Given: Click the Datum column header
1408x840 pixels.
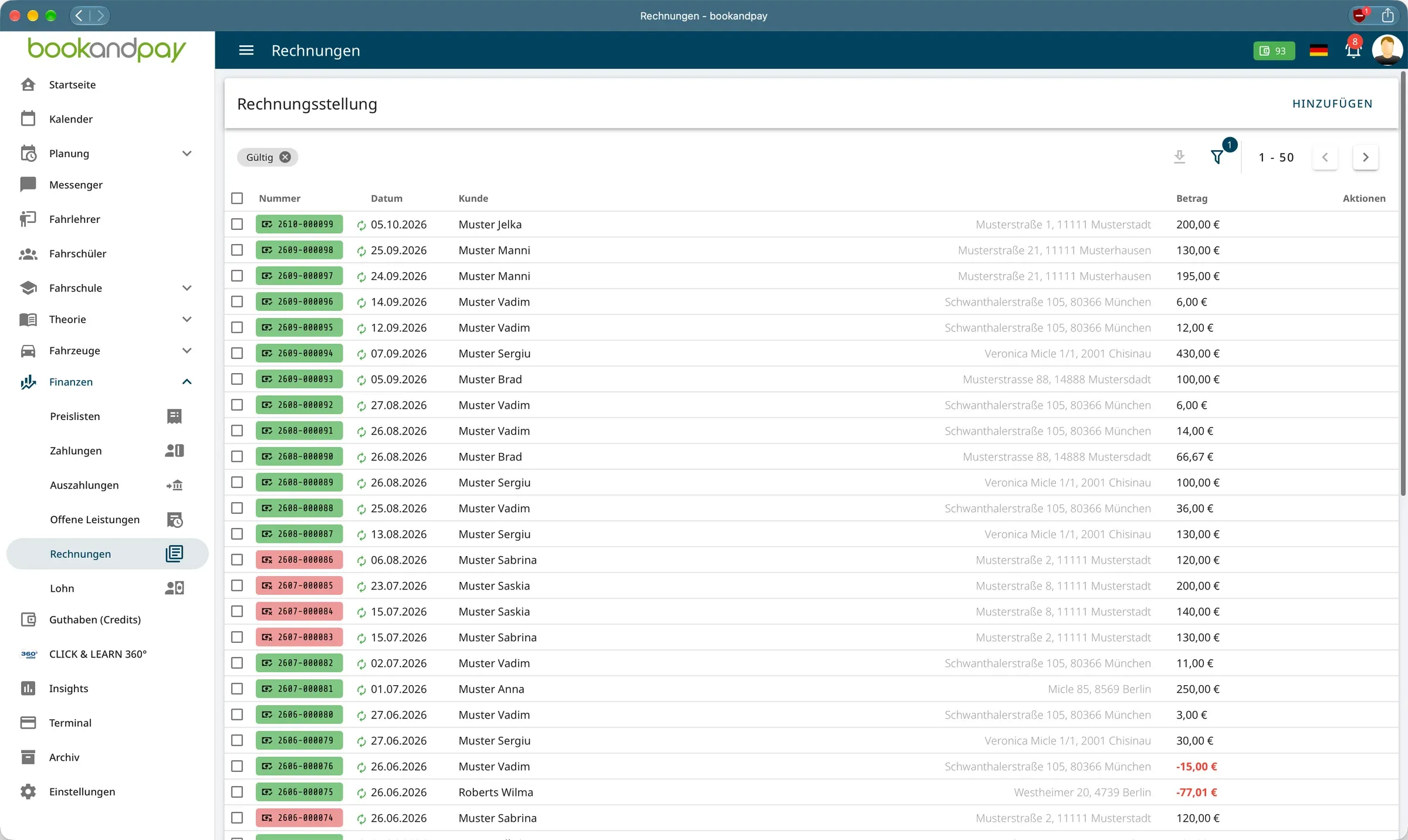Looking at the screenshot, I should tap(387, 198).
